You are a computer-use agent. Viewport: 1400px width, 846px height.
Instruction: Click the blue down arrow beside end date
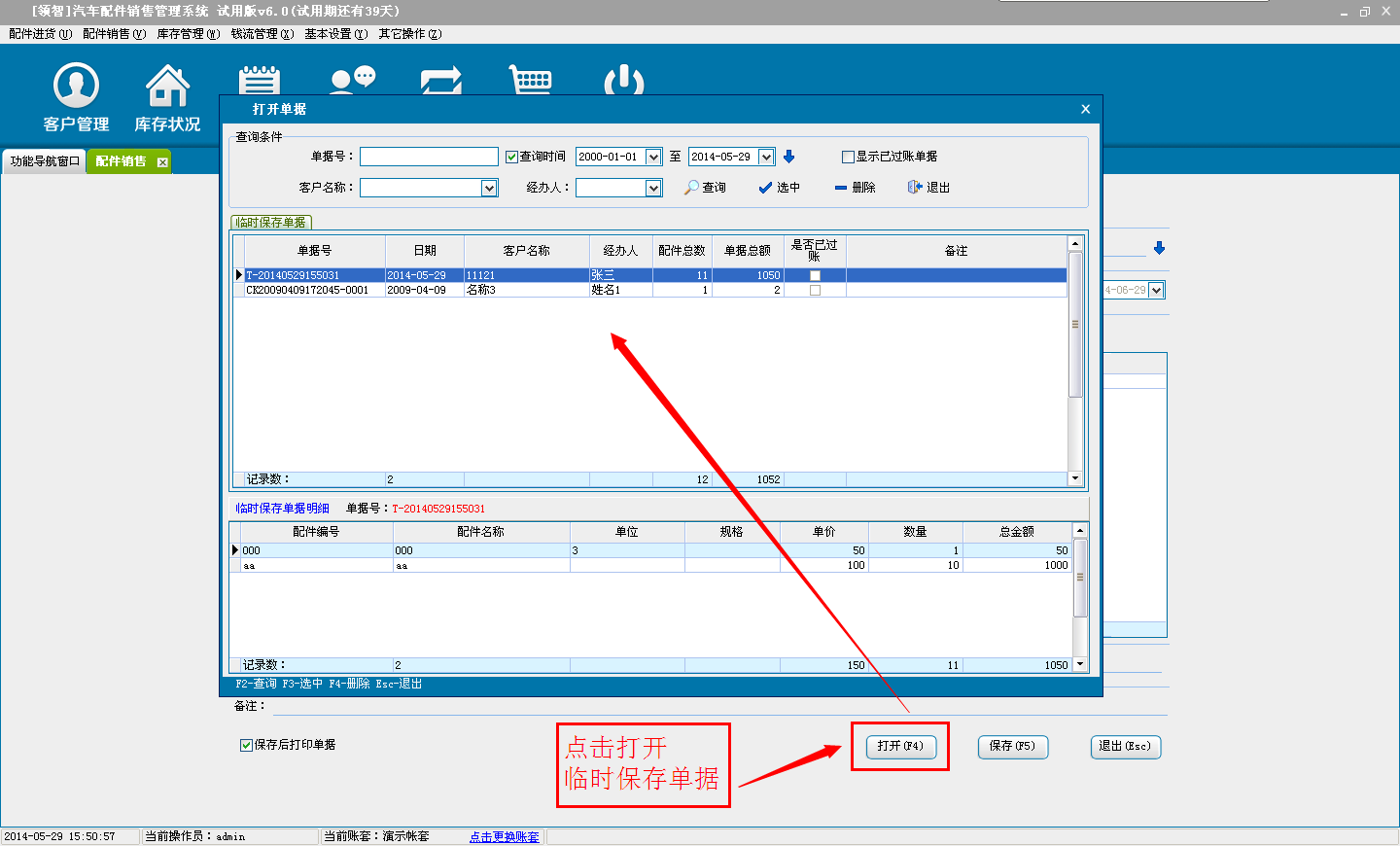(x=789, y=157)
